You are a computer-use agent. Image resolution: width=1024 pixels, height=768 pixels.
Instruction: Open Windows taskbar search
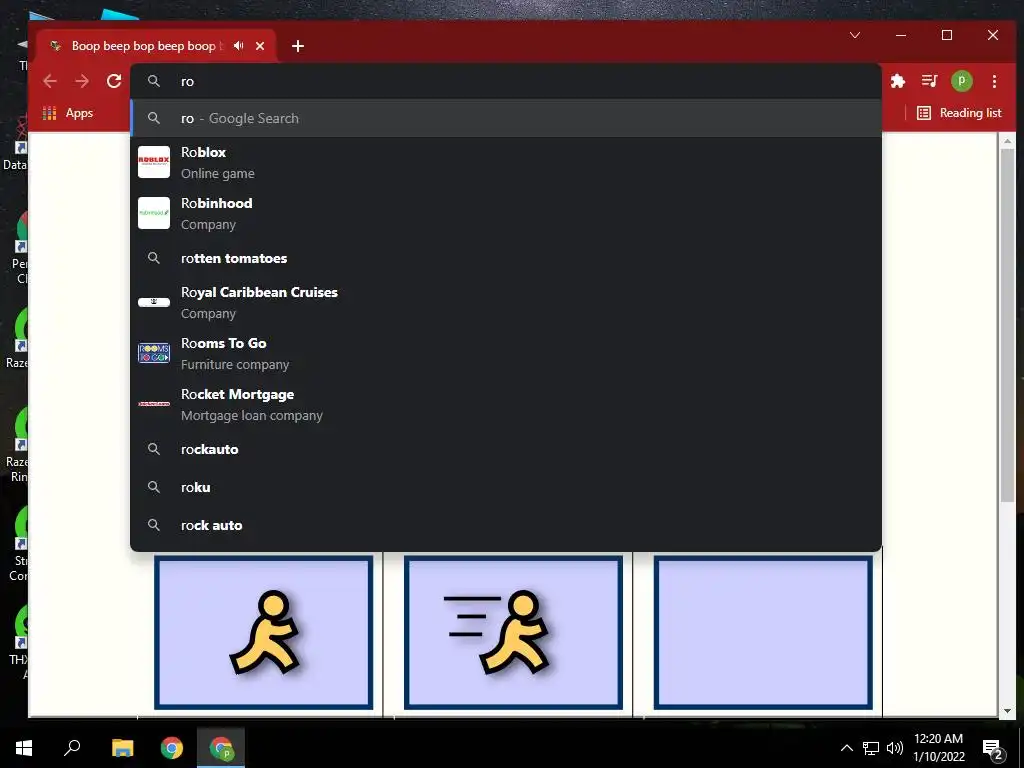coord(72,748)
